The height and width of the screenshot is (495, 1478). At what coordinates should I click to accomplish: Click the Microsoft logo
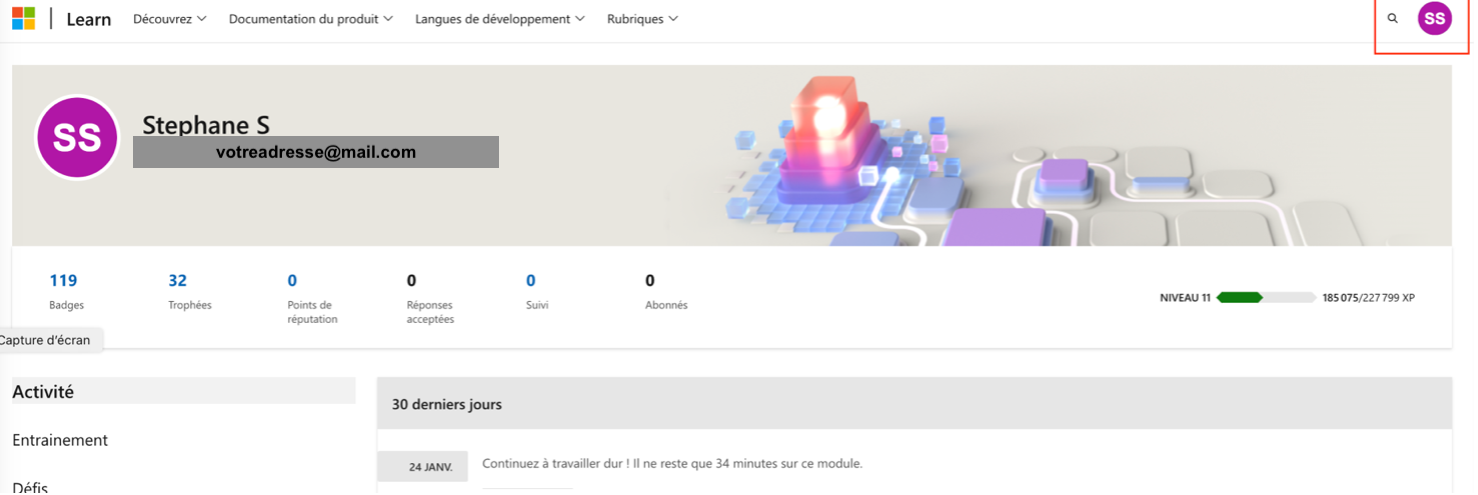[x=23, y=19]
